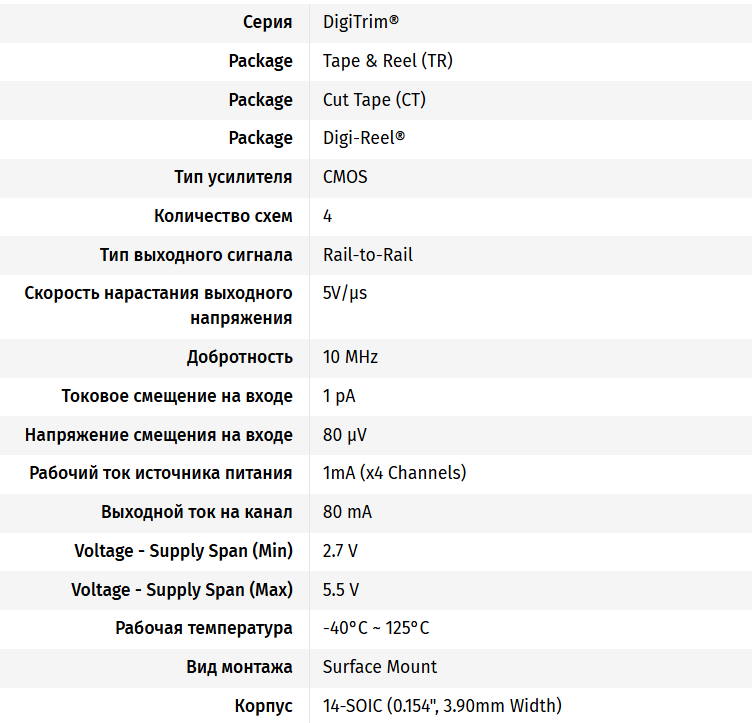
Task: Click the 'Voltage - Supply Span (Min)' label
Action: point(183,551)
